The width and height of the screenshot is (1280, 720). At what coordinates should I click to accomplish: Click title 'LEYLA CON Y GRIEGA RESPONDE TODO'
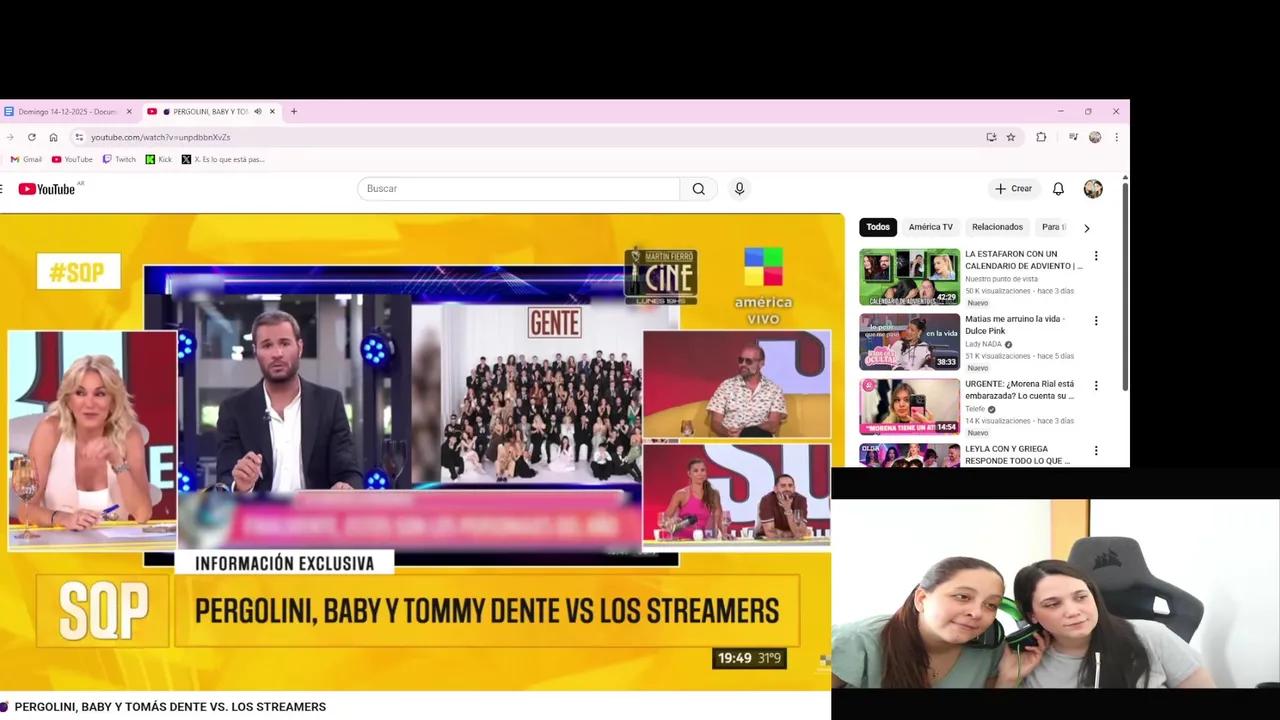(1017, 455)
